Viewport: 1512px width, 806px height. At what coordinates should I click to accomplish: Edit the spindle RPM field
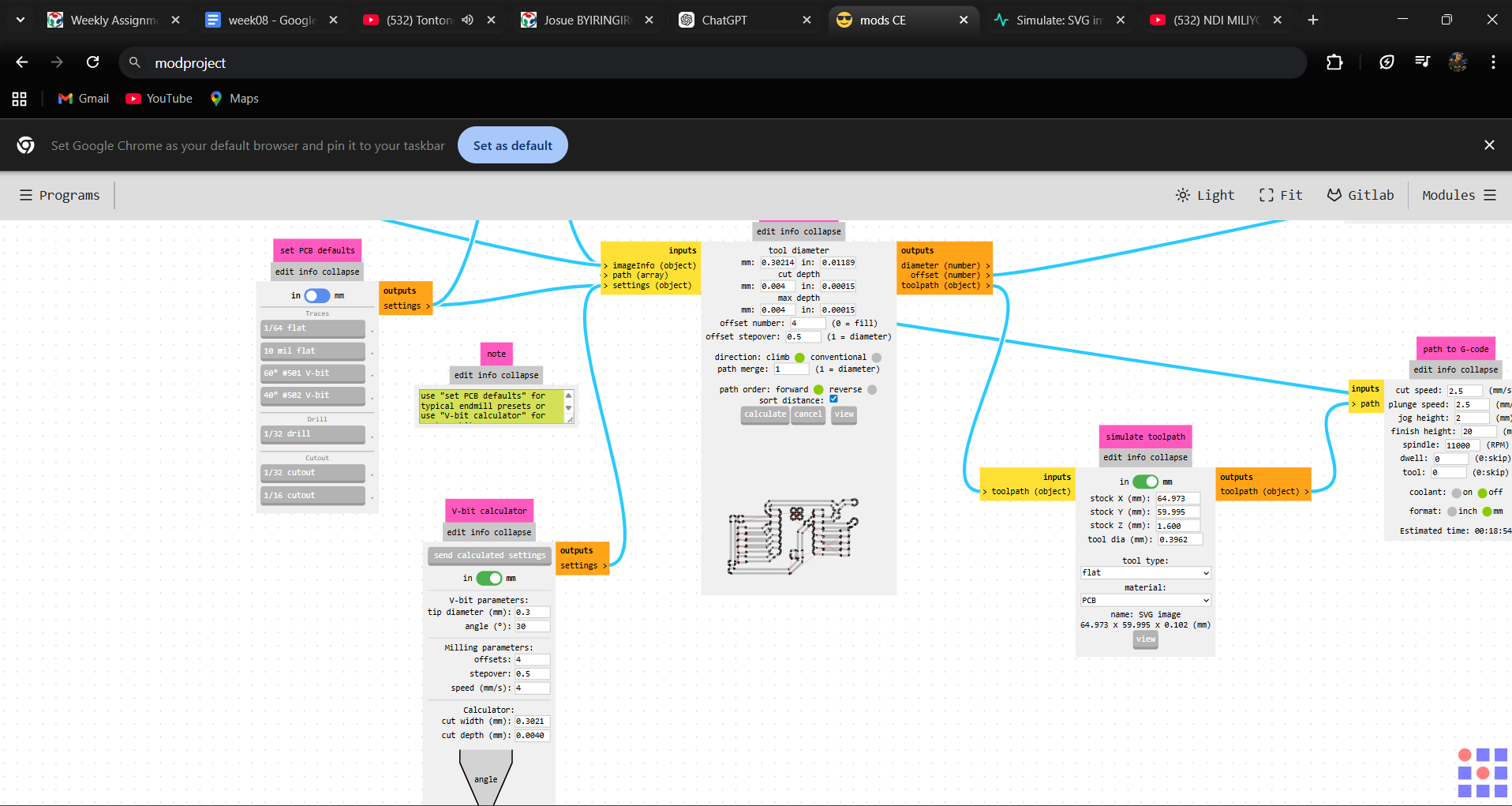click(x=1463, y=445)
